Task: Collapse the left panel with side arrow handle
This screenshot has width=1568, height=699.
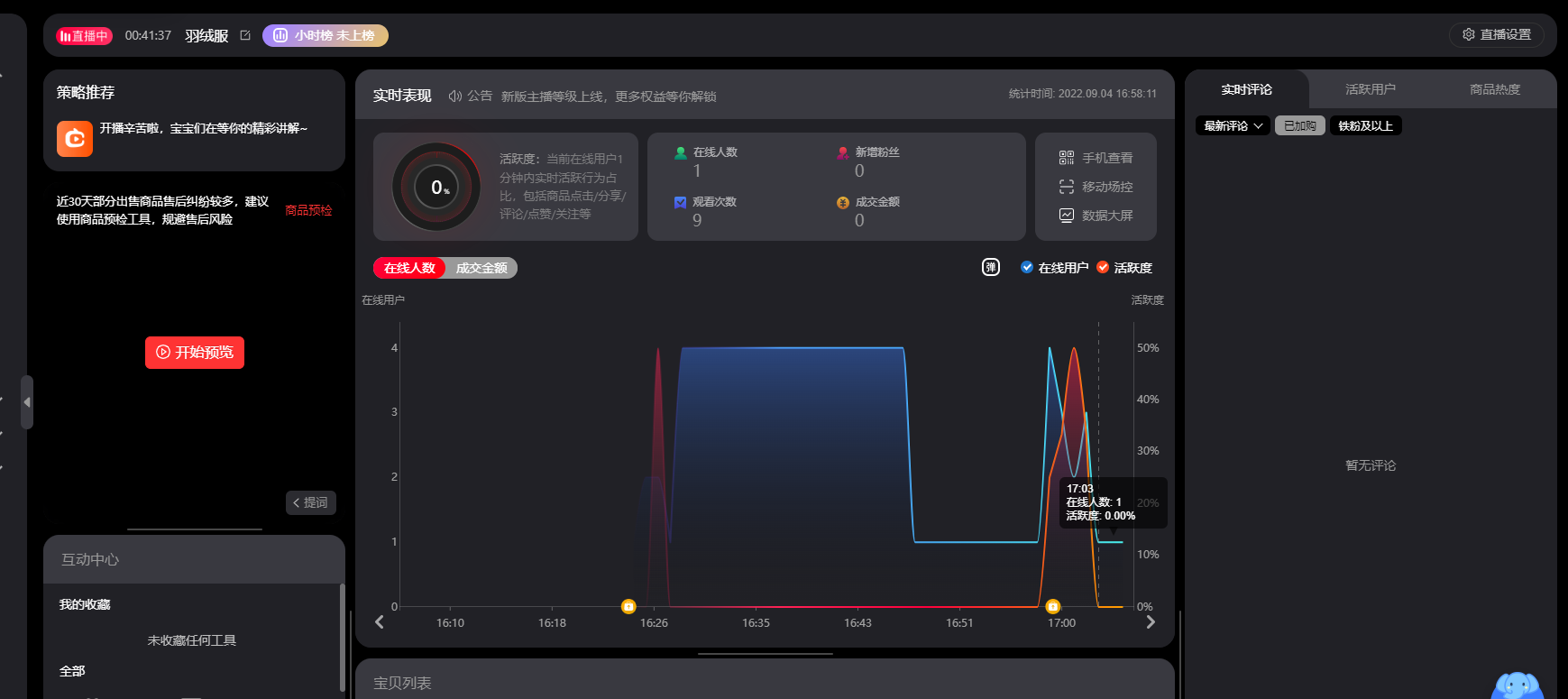Action: coord(27,402)
